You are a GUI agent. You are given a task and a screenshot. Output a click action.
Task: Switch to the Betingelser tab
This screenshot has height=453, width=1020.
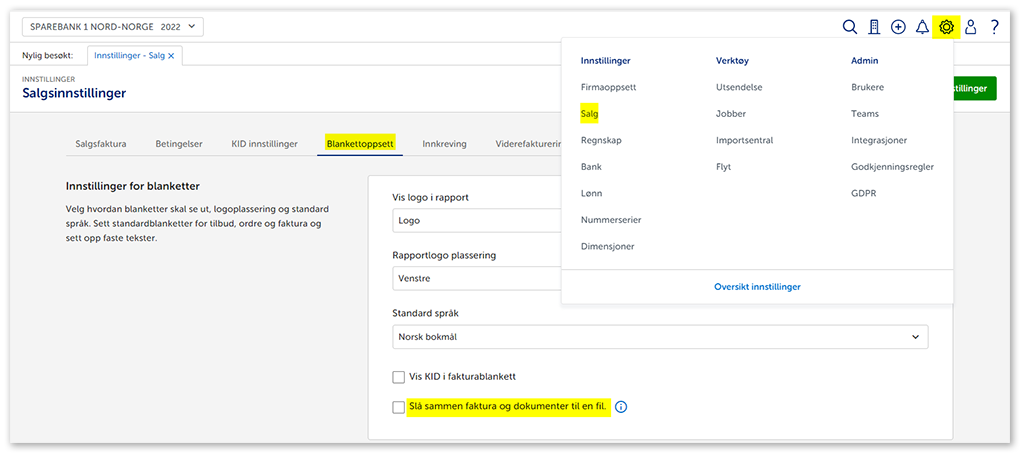179,144
